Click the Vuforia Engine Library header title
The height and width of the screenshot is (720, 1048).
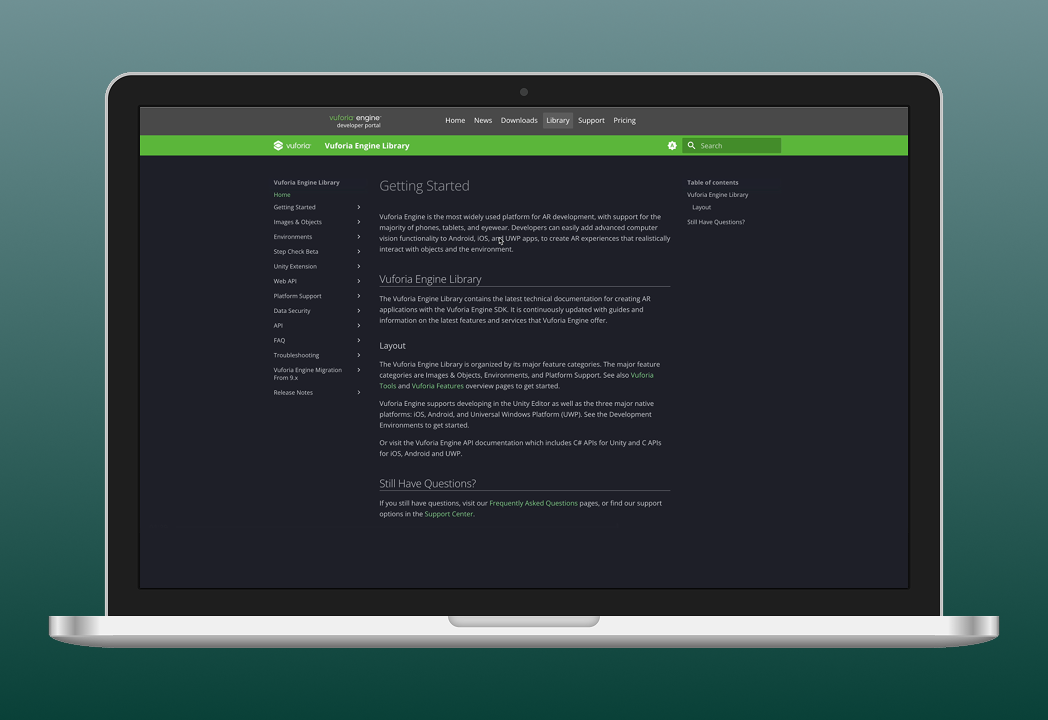point(367,146)
